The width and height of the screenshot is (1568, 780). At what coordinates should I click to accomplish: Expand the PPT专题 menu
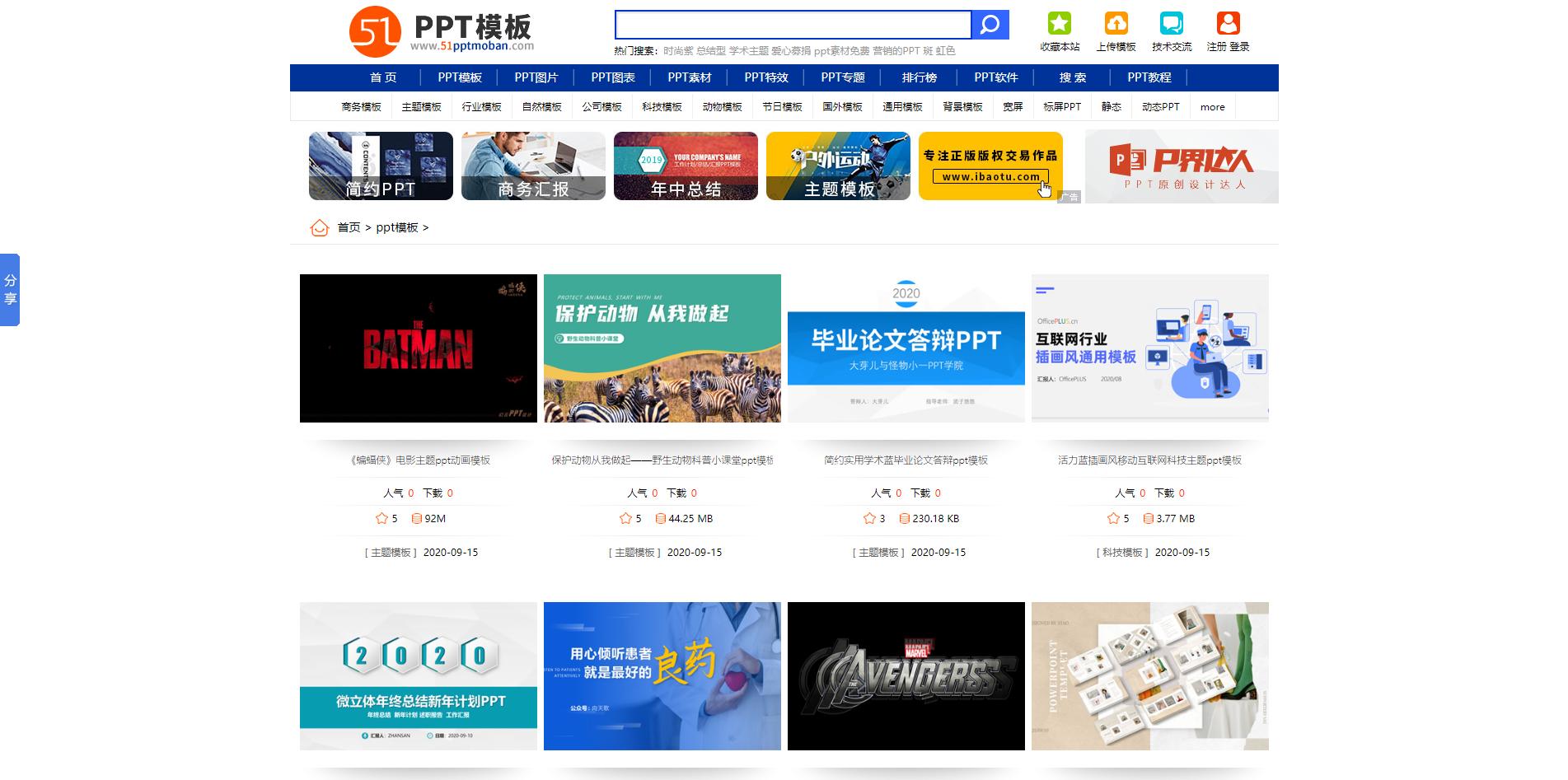[843, 77]
